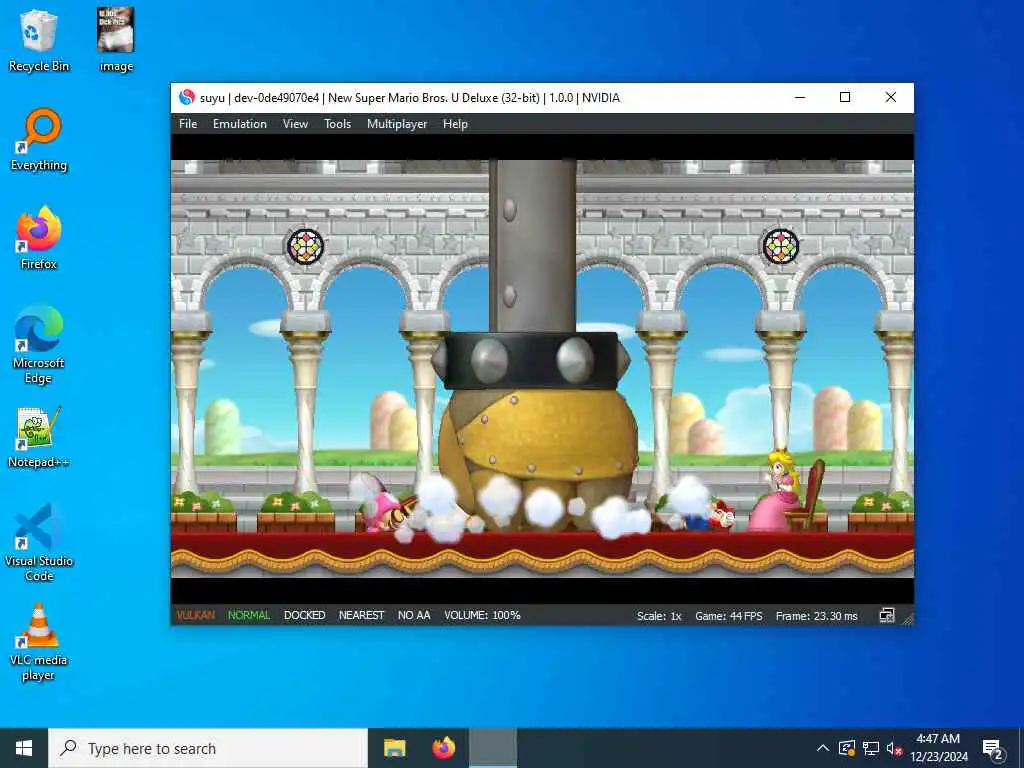Open the taskbar clock showing 4:47 AM
1024x768 pixels.
(938, 748)
